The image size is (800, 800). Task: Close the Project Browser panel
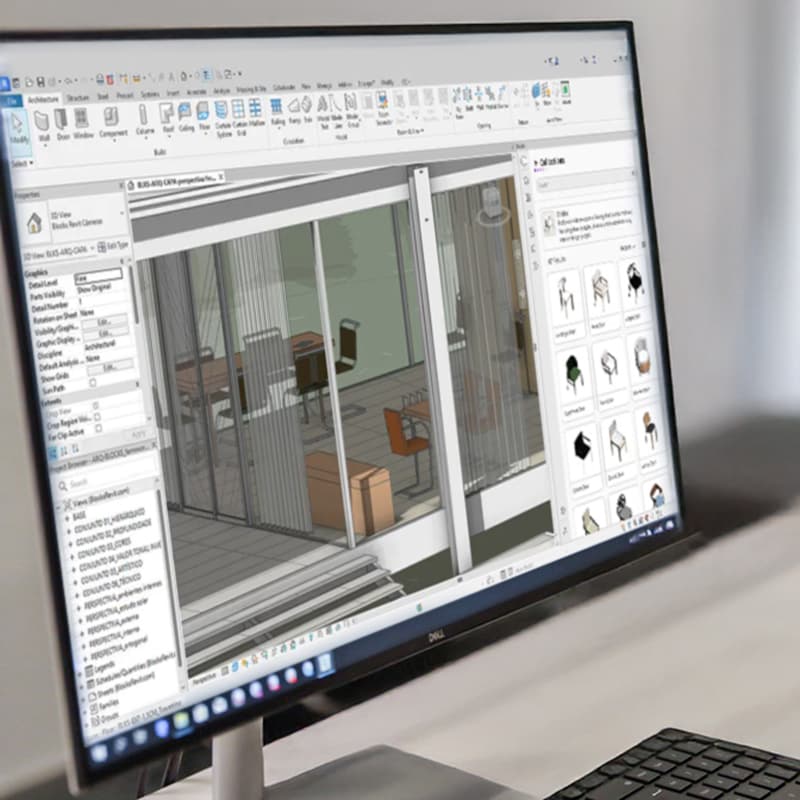click(x=154, y=445)
